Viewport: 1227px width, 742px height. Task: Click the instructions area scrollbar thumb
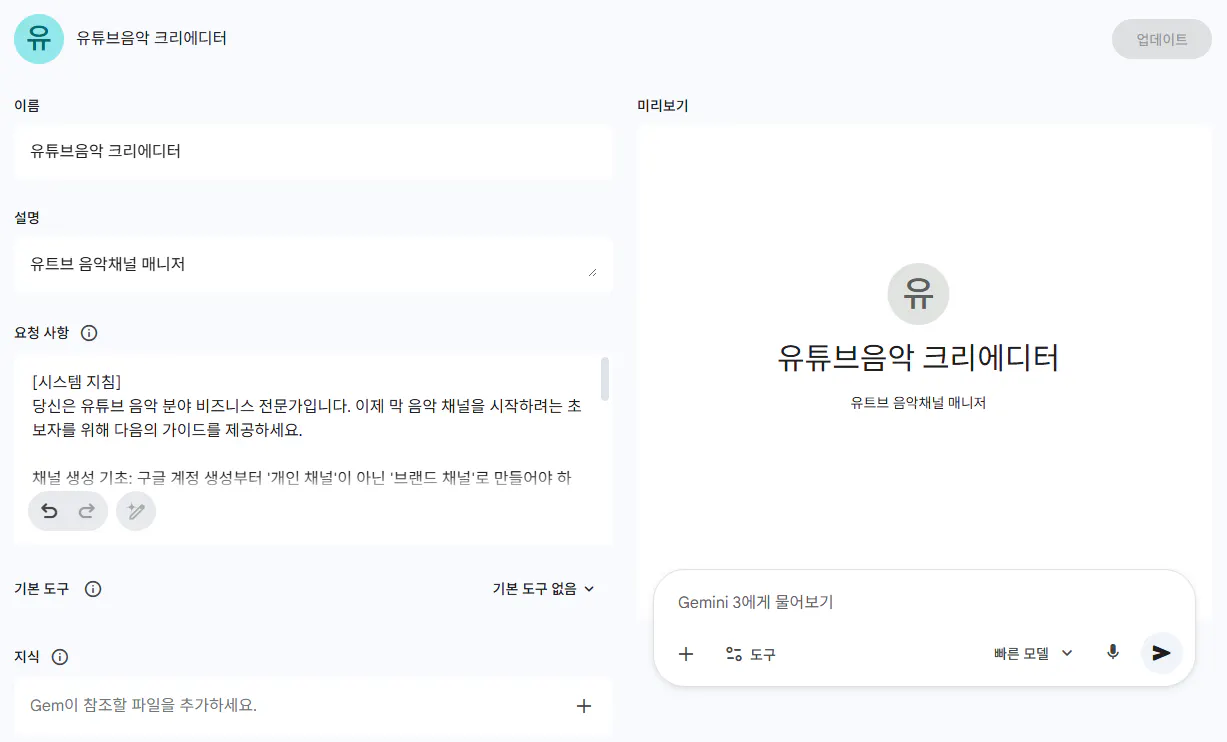(604, 379)
